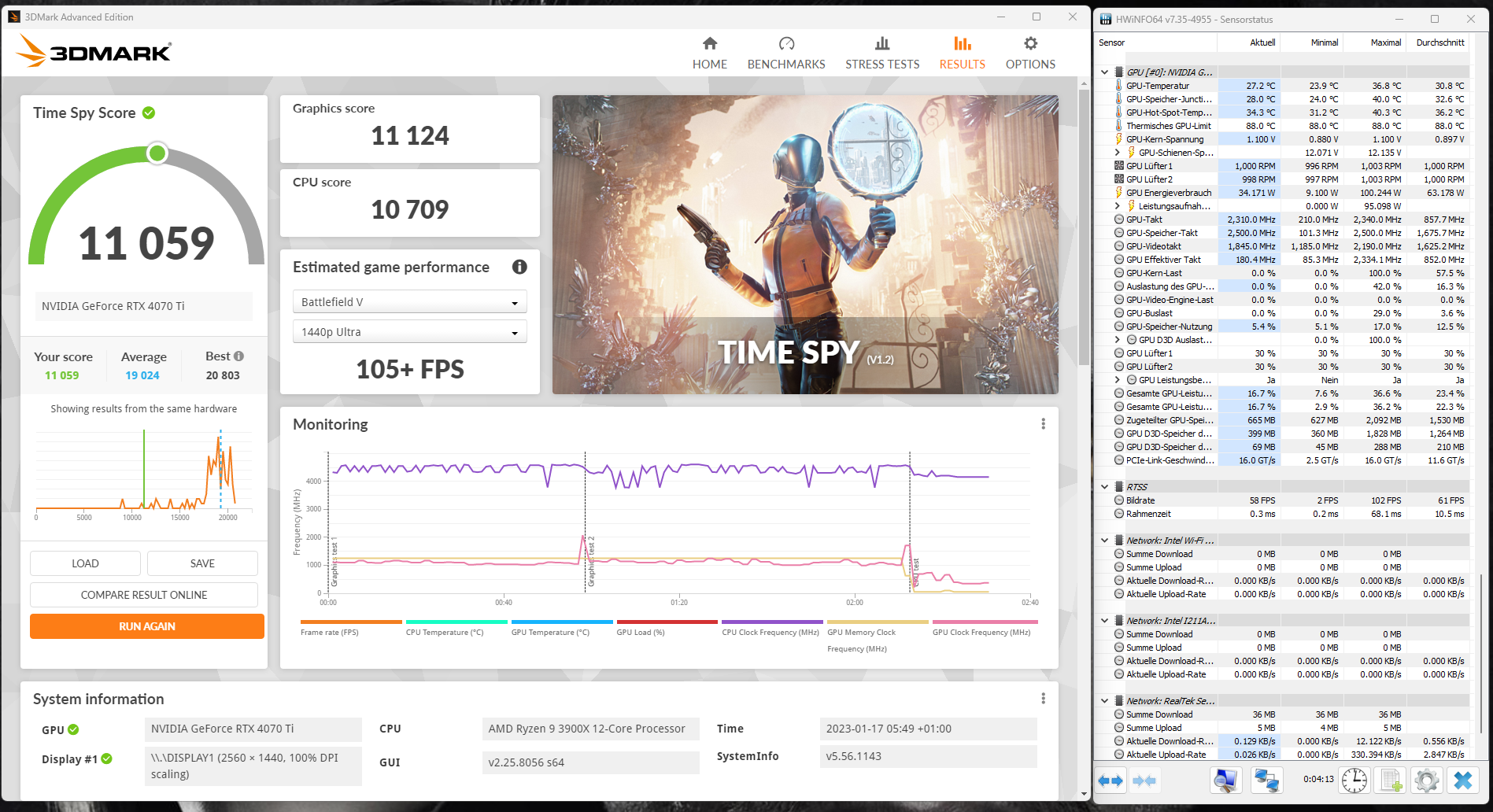This screenshot has height=812, width=1493.
Task: Click the thermometer icon of Thermisches GPU-Limit
Action: [x=1118, y=126]
